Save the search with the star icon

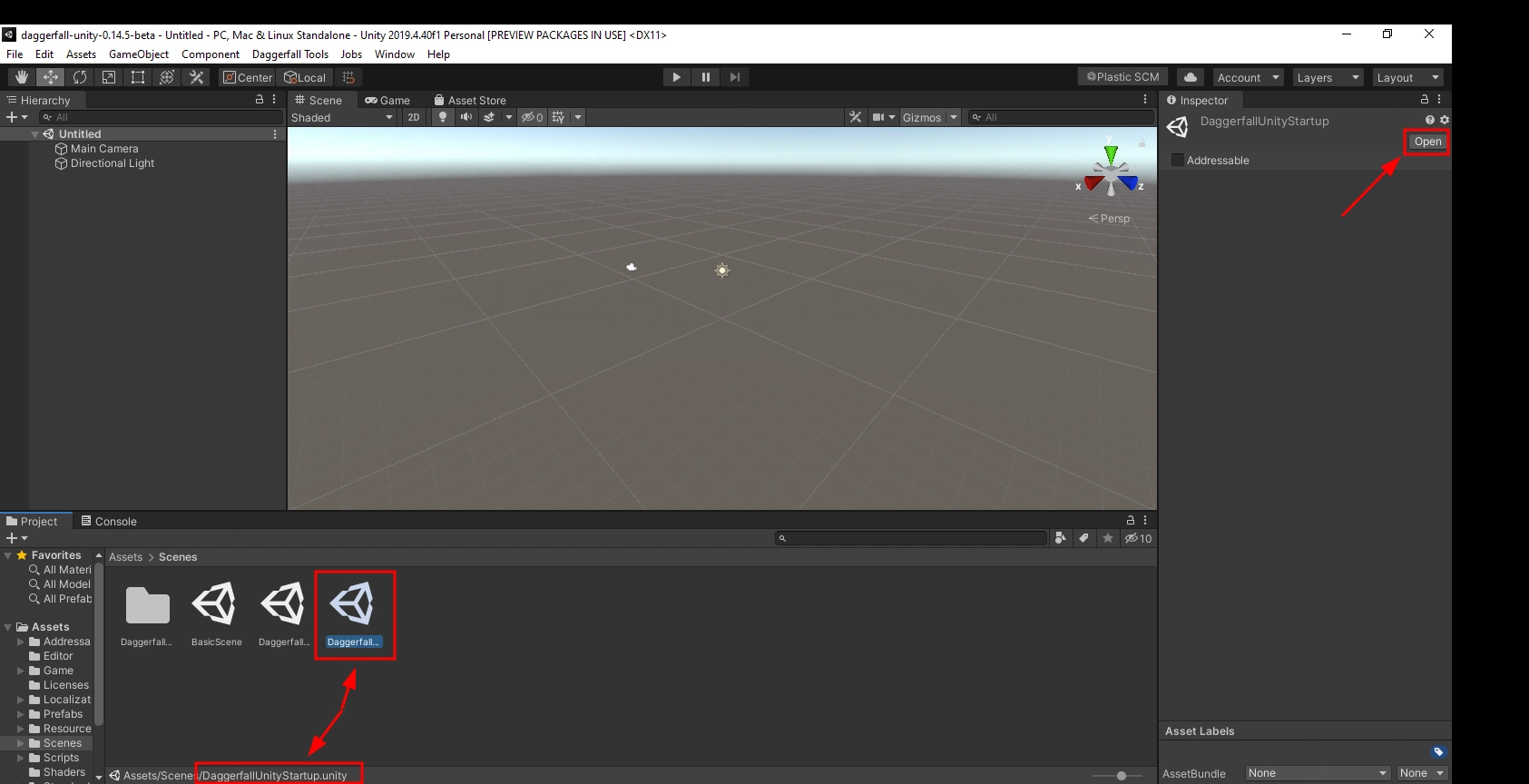(x=1108, y=538)
